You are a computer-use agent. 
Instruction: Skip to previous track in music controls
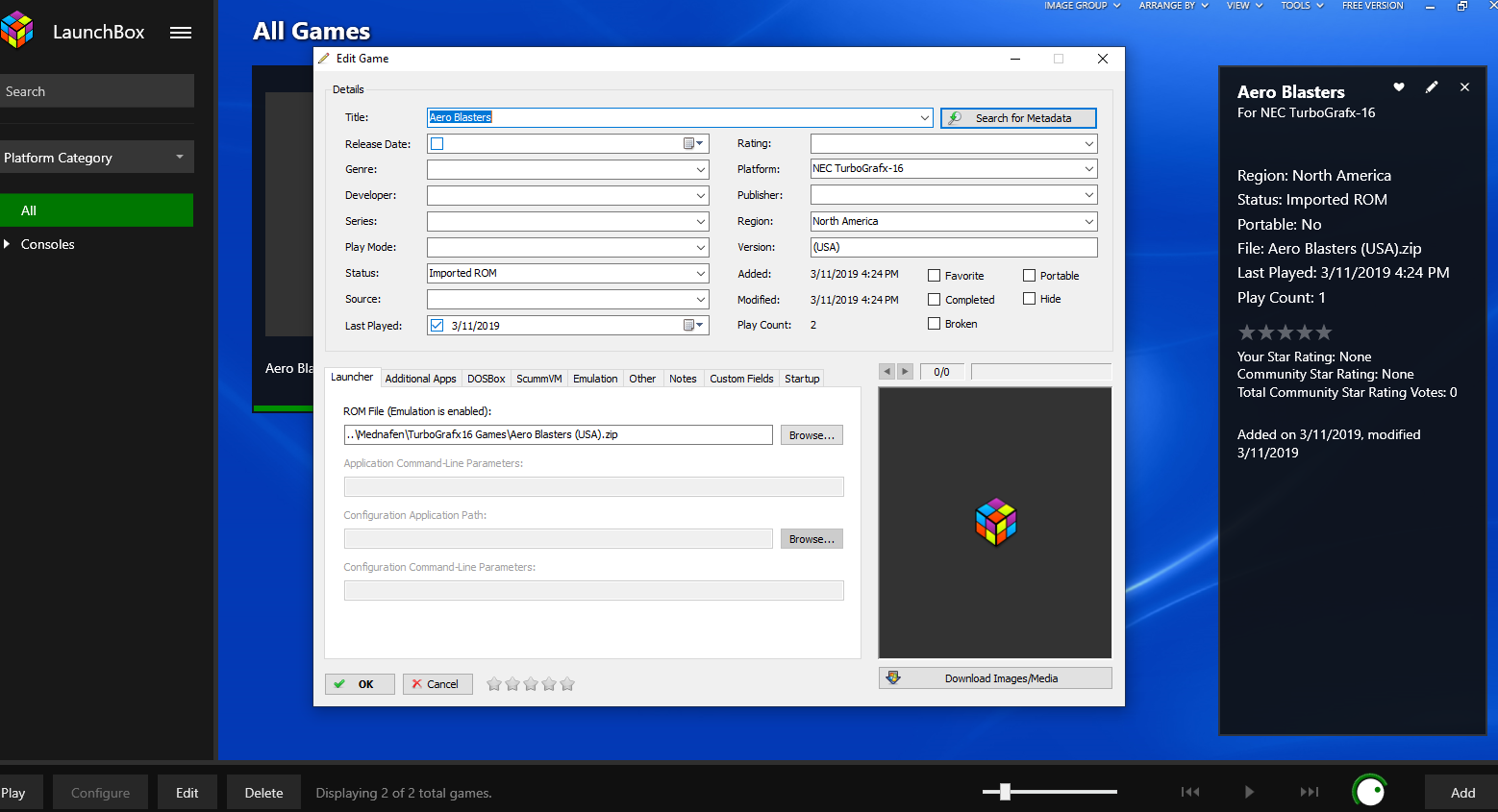1190,792
